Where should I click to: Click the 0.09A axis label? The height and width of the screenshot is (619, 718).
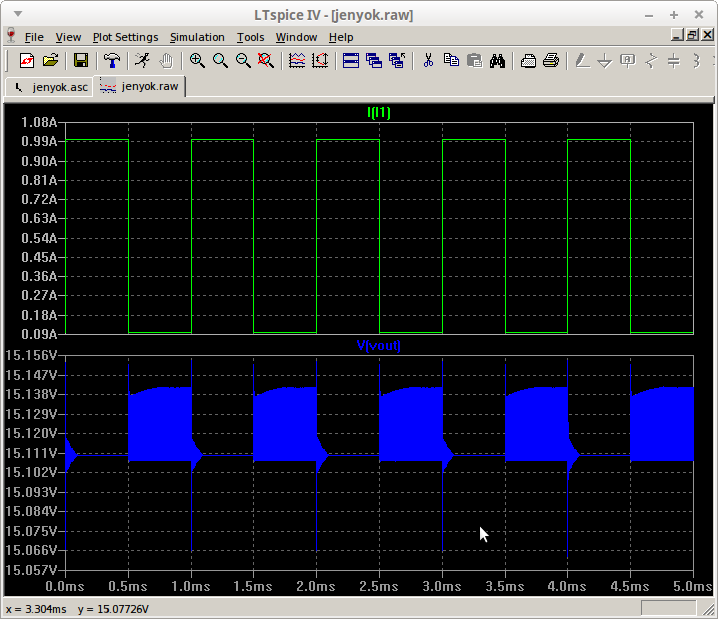39,334
